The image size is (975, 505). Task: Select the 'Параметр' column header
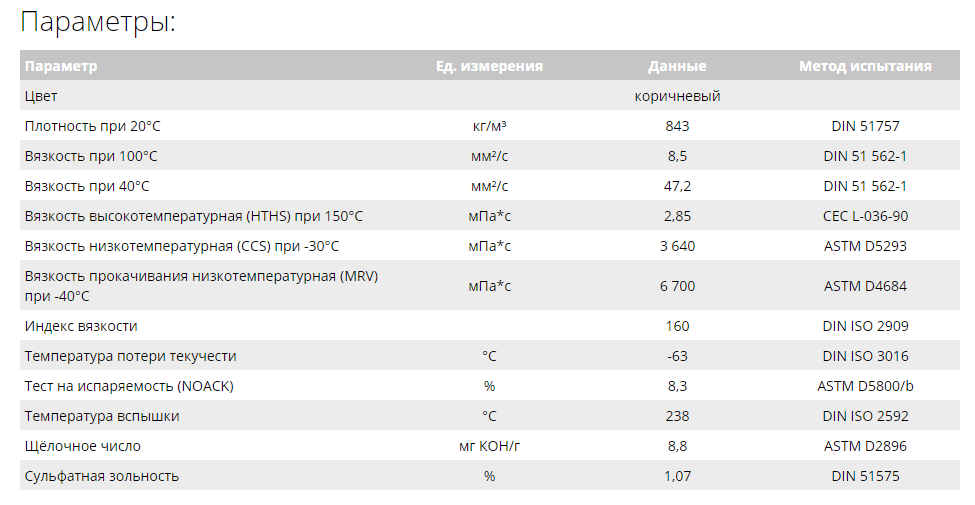(61, 66)
